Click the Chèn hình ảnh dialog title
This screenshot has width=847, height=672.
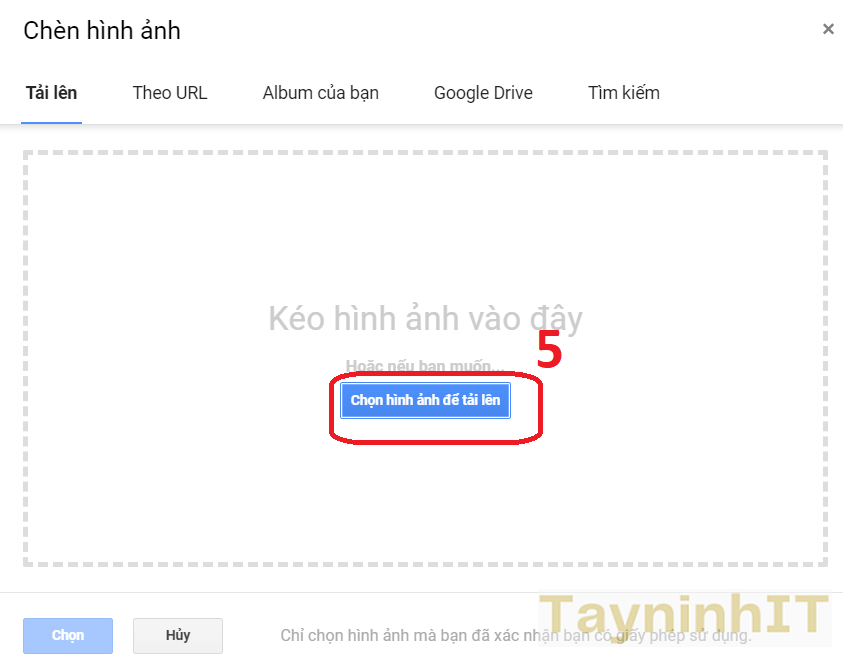tap(102, 30)
